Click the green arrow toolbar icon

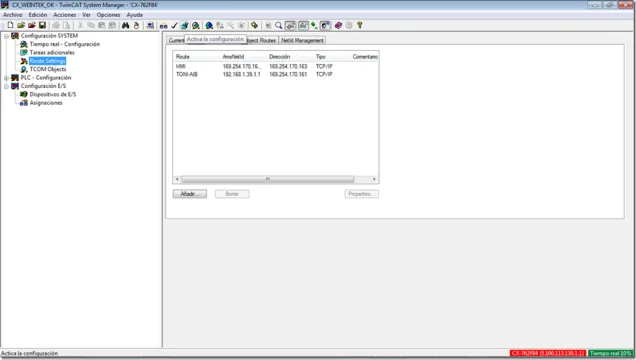[x=314, y=25]
